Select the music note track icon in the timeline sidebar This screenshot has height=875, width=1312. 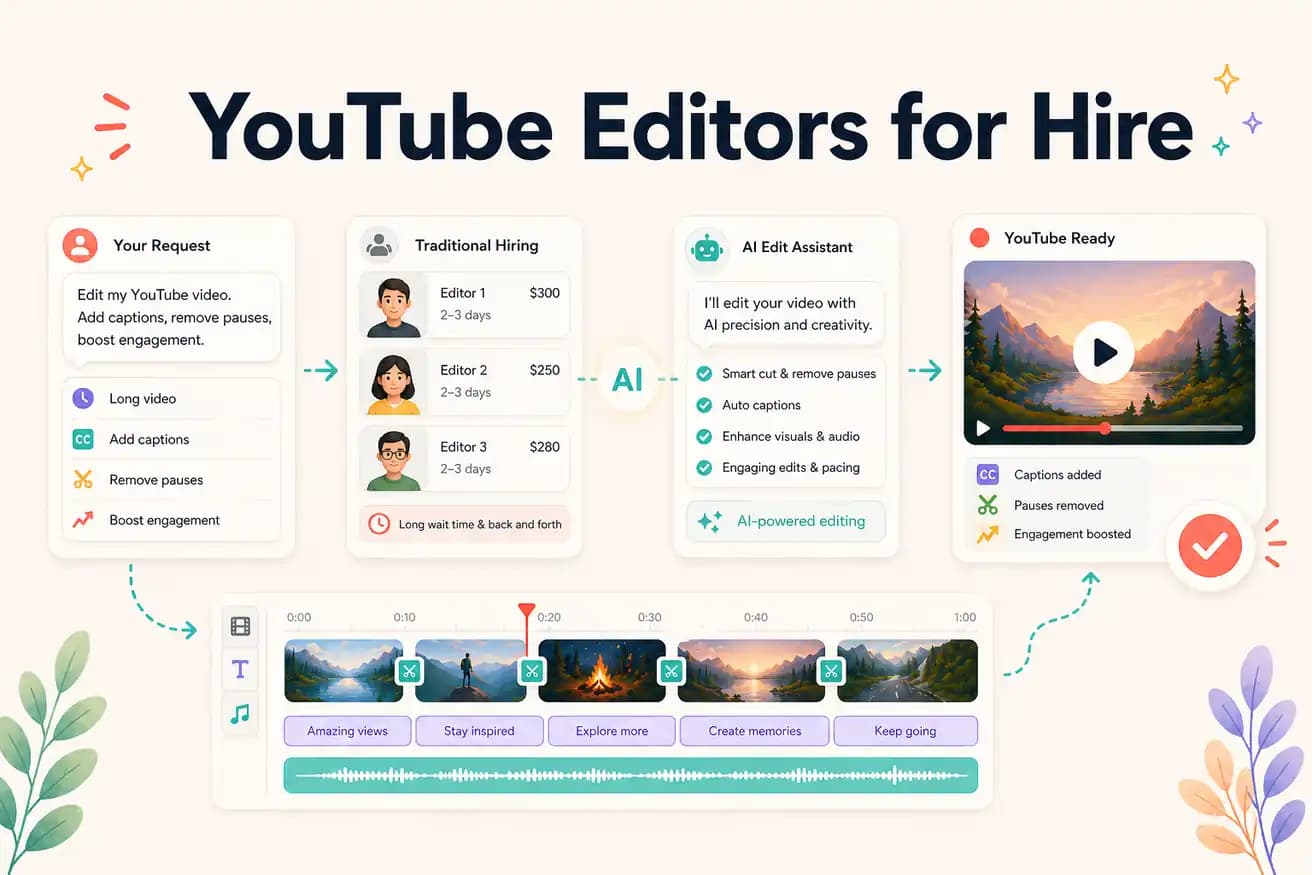[240, 714]
